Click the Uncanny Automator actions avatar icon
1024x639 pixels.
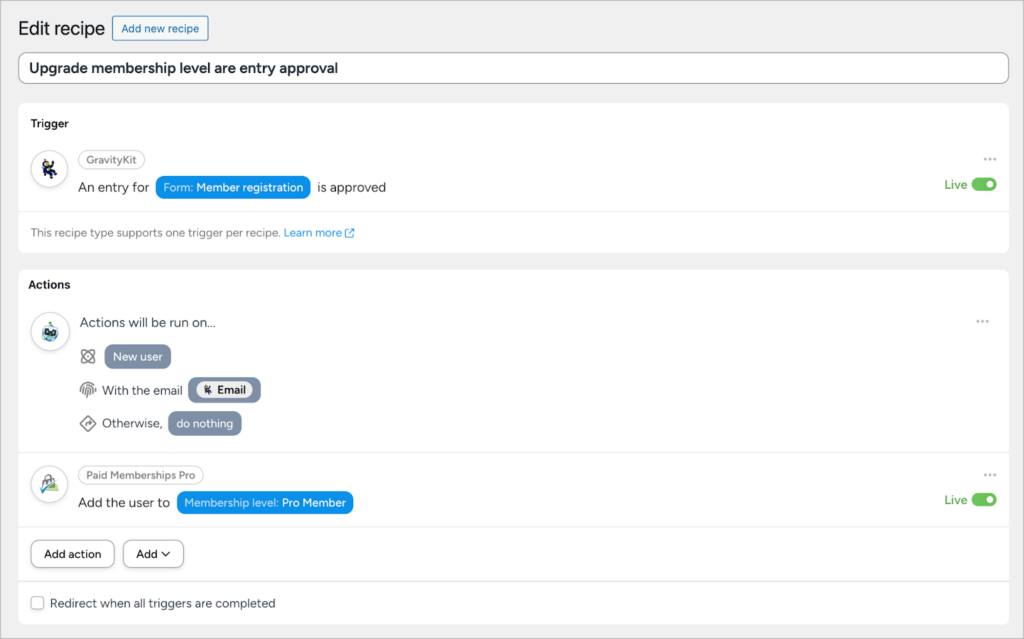[49, 331]
